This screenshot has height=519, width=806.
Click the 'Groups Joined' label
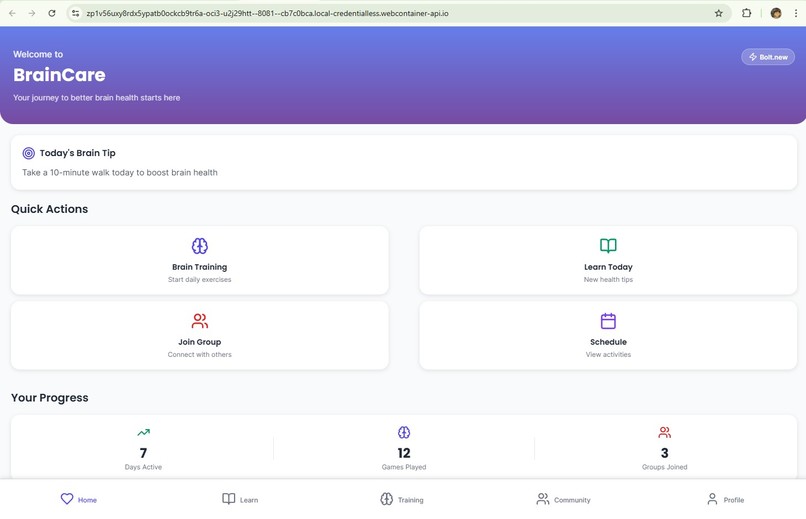pyautogui.click(x=665, y=467)
